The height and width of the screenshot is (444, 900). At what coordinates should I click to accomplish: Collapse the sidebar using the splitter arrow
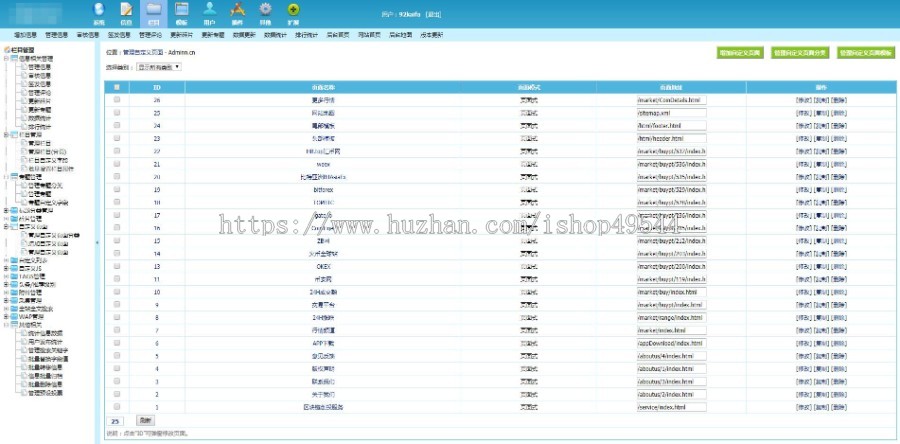[97, 243]
